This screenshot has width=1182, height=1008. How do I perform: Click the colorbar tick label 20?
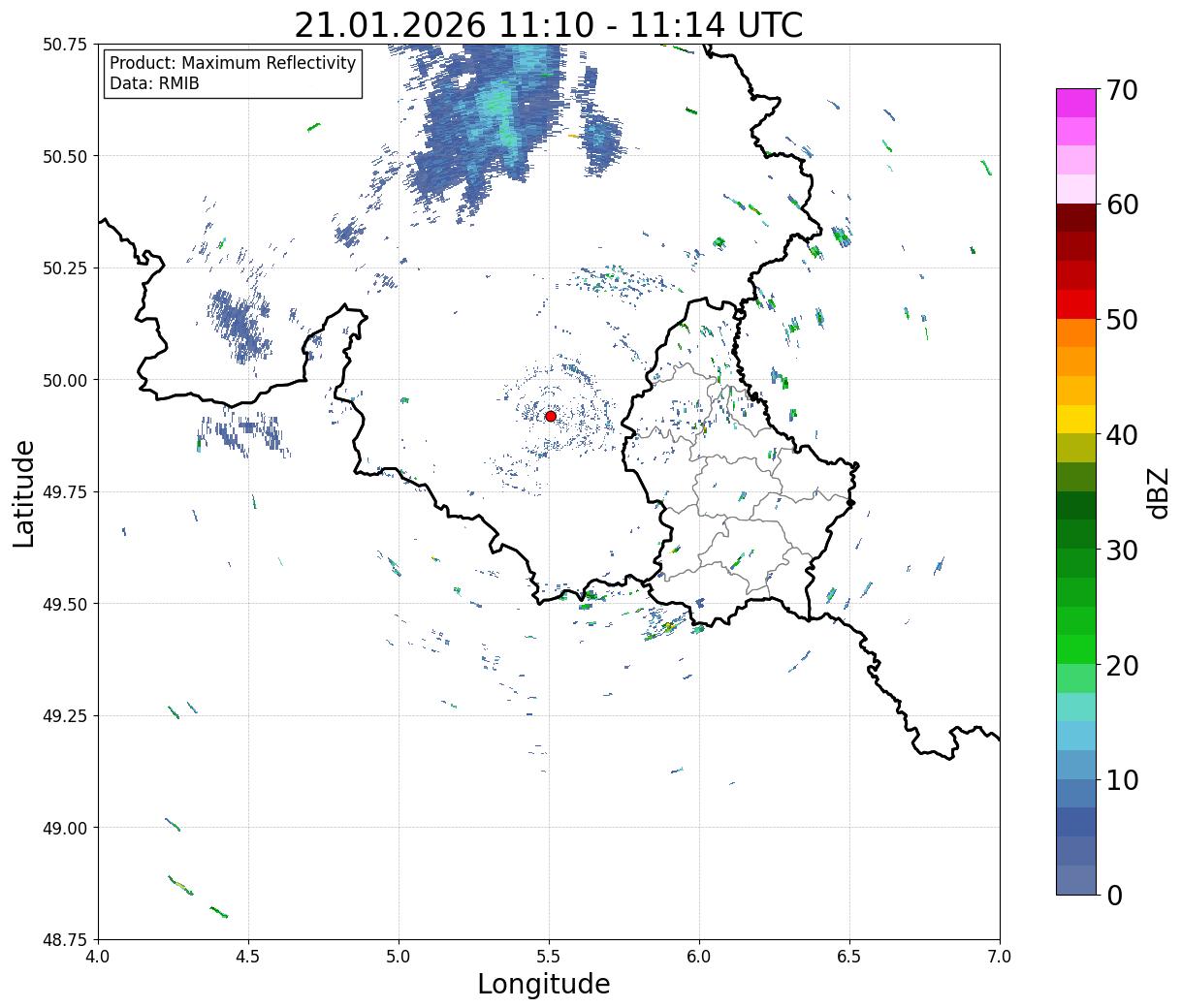[1121, 666]
